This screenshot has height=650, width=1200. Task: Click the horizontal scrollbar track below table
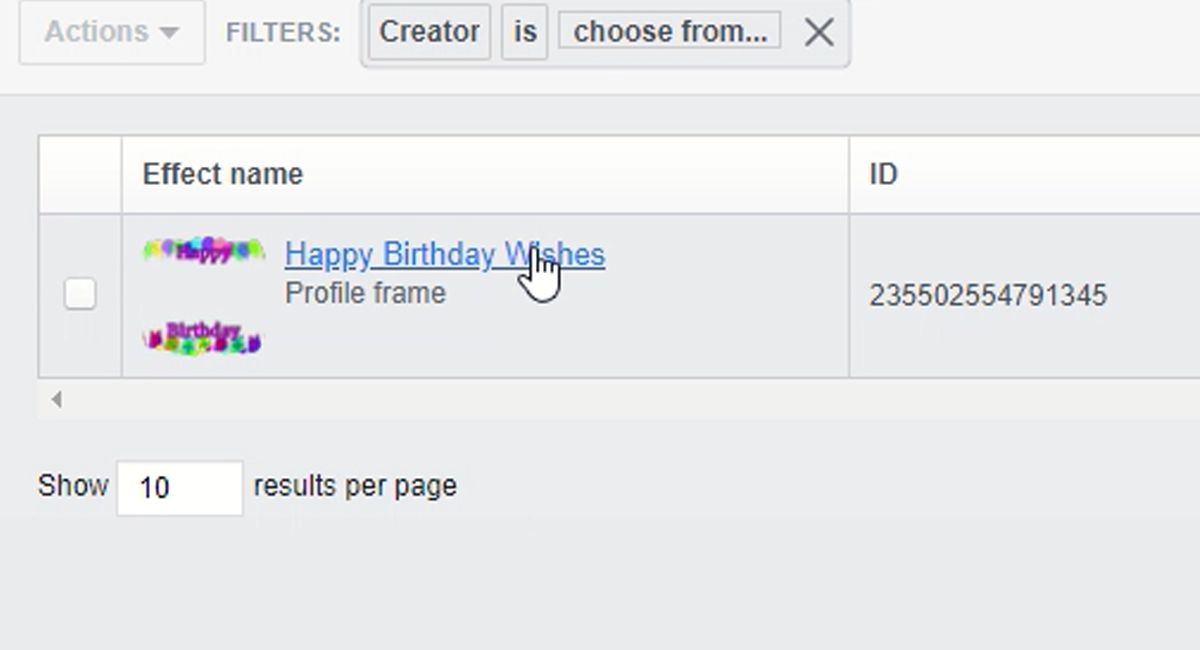pos(600,400)
